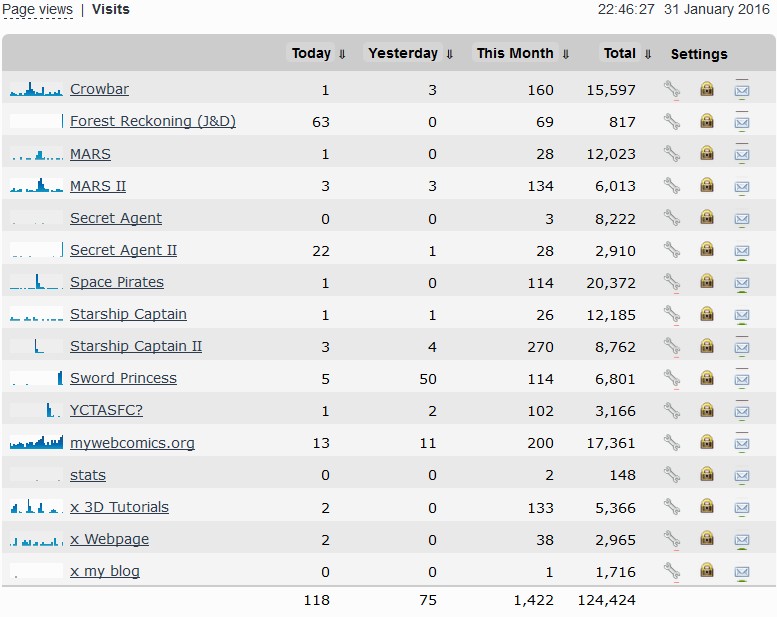Click the sort arrow next to Total
This screenshot has height=617, width=777.
pyautogui.click(x=648, y=54)
